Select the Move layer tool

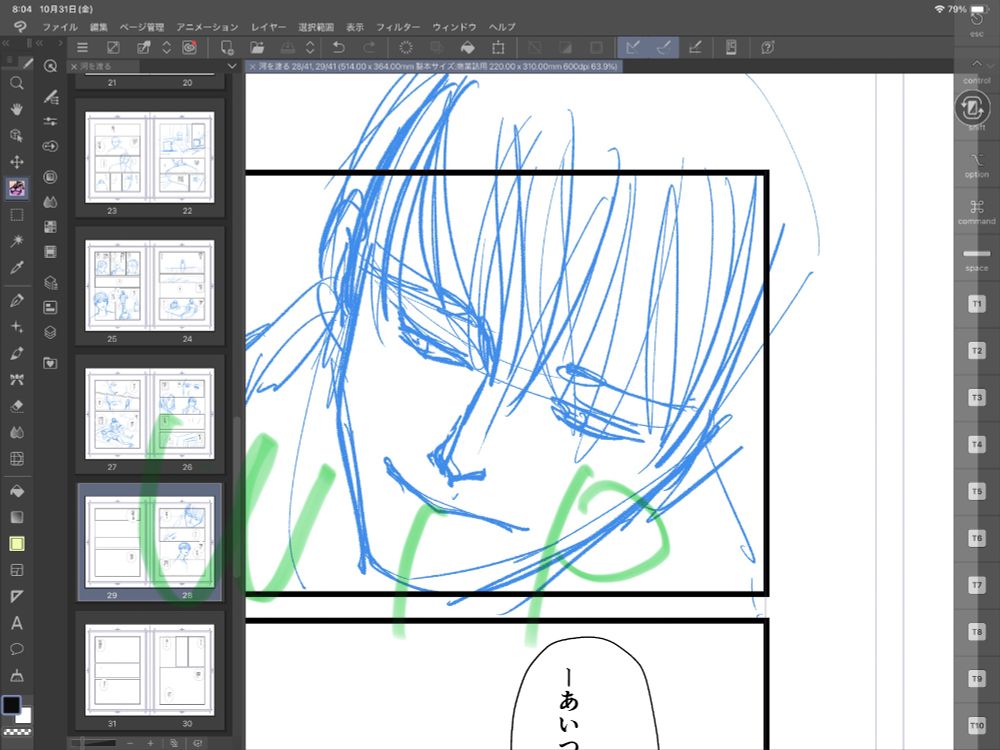(17, 161)
